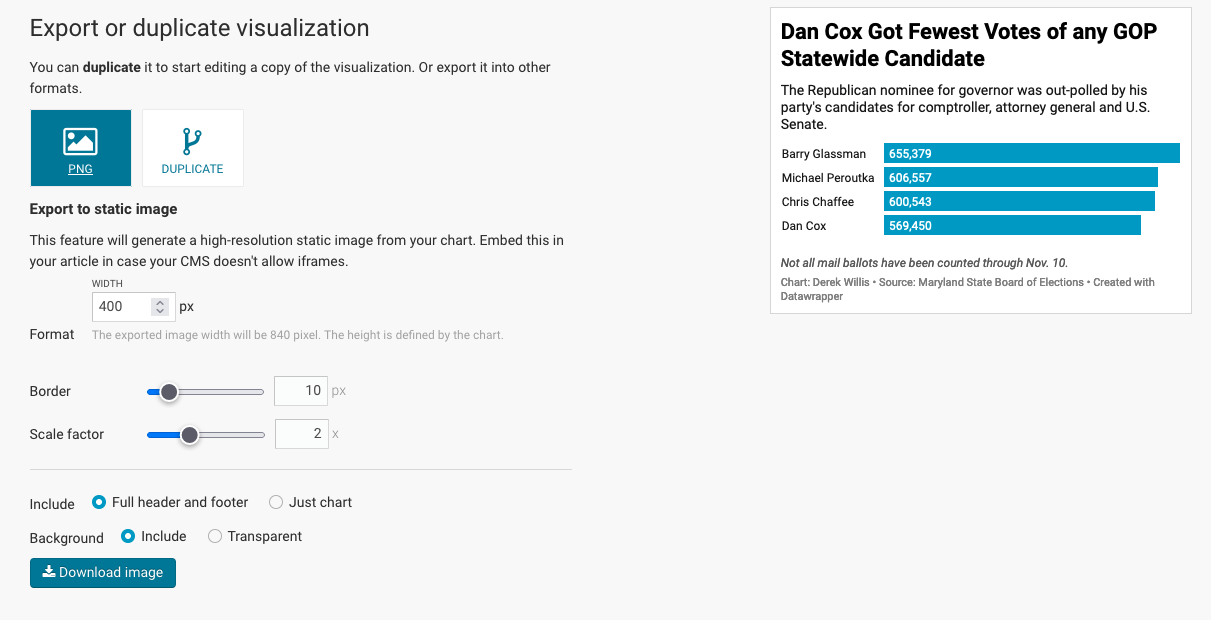Click the chart title about Dan Cox
Image resolution: width=1211 pixels, height=620 pixels.
point(968,45)
